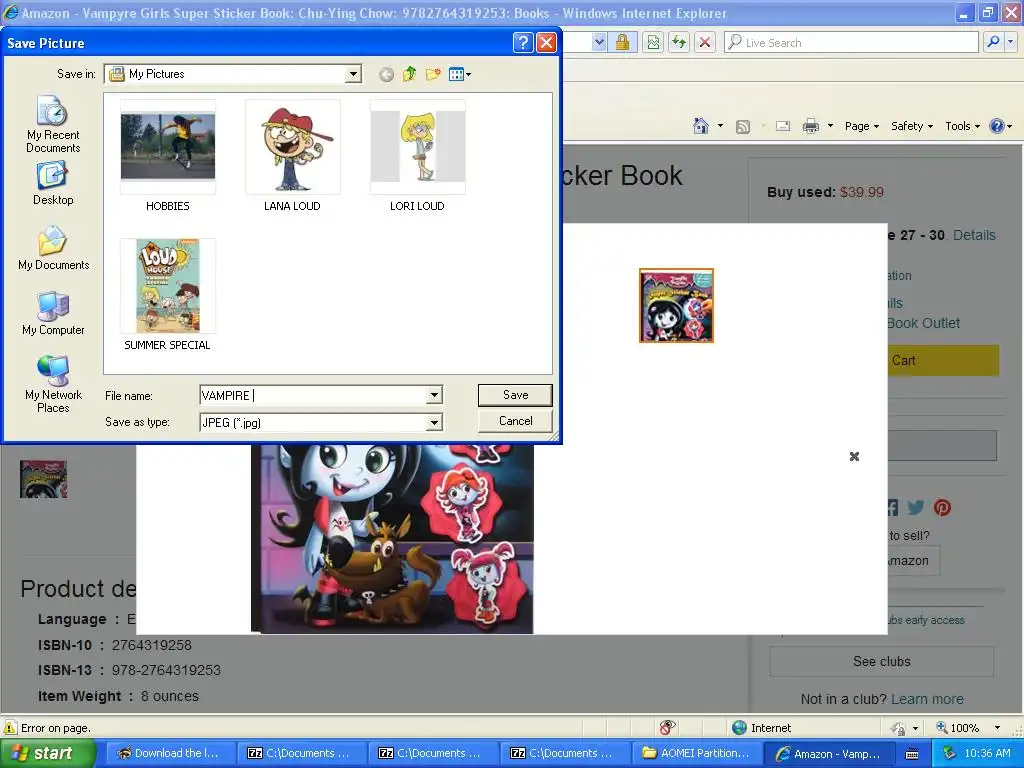
Task: Share on Twitter icon
Action: tap(916, 507)
